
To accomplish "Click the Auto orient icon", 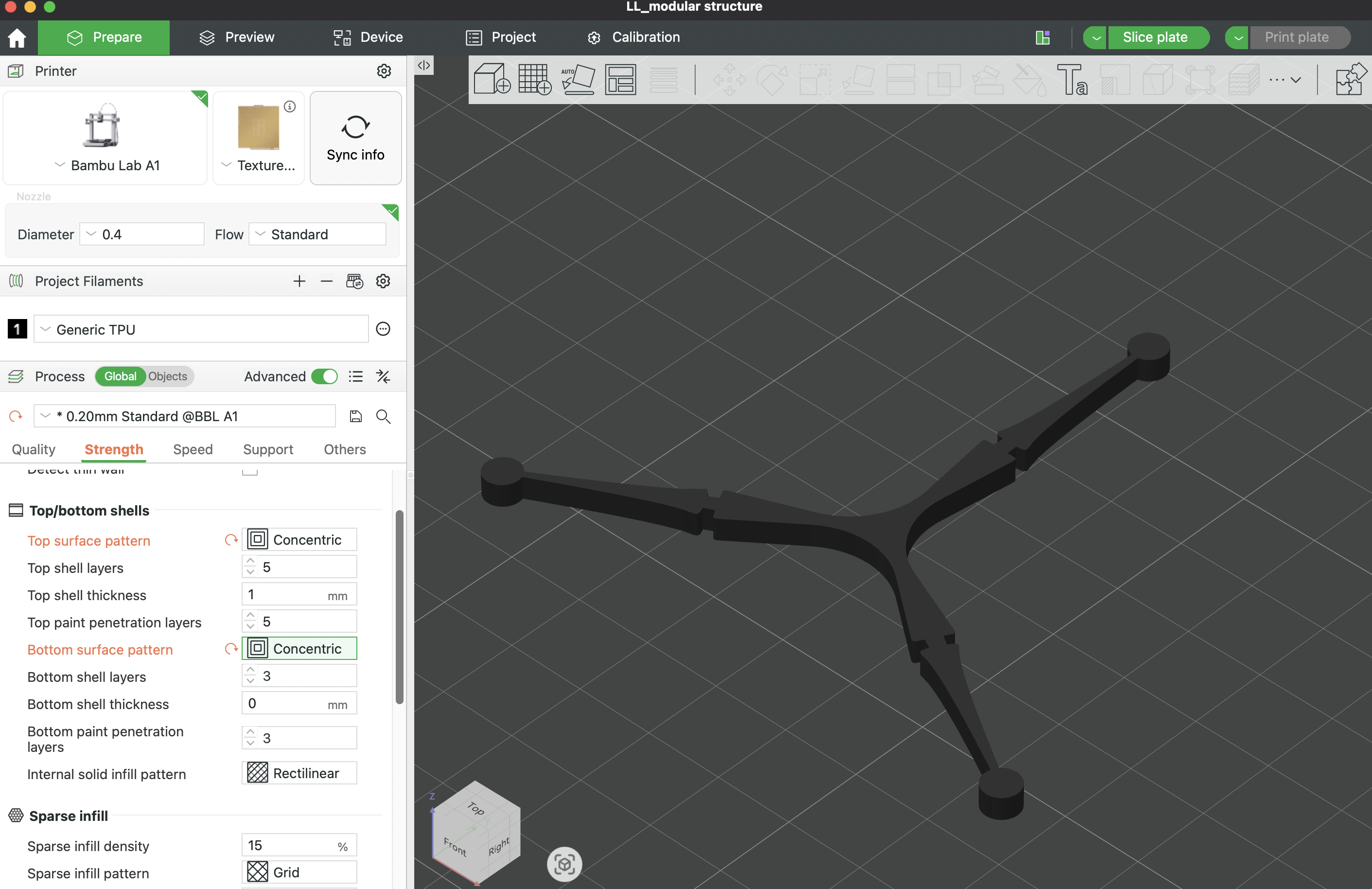I will tap(578, 79).
